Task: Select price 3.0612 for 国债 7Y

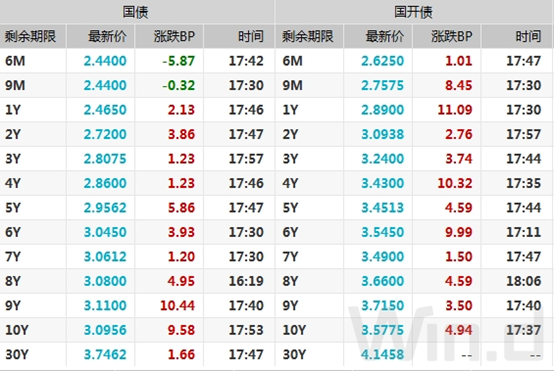Action: pyautogui.click(x=105, y=256)
